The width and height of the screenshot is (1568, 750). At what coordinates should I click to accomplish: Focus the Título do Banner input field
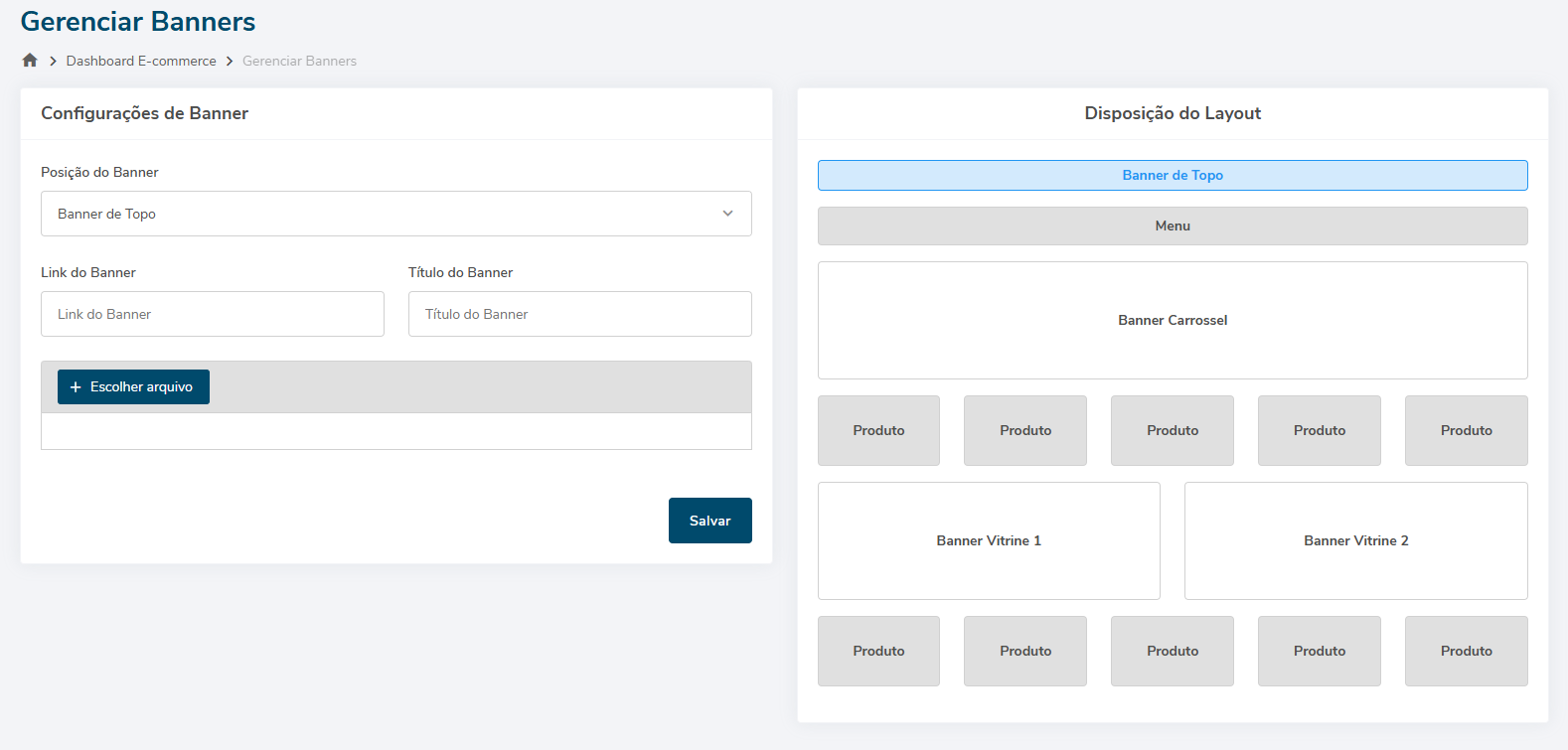pos(580,314)
